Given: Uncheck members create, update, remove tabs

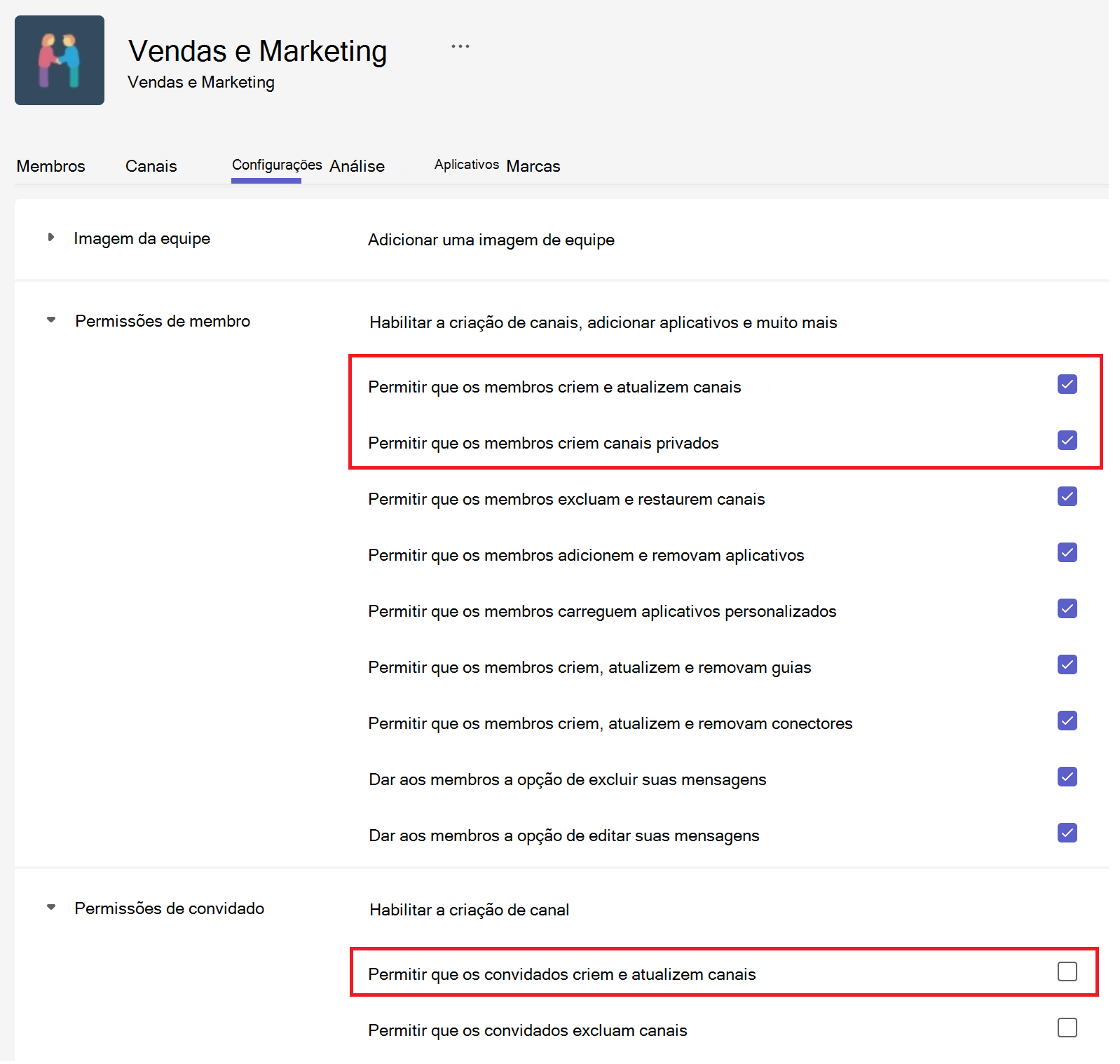Looking at the screenshot, I should tap(1067, 664).
